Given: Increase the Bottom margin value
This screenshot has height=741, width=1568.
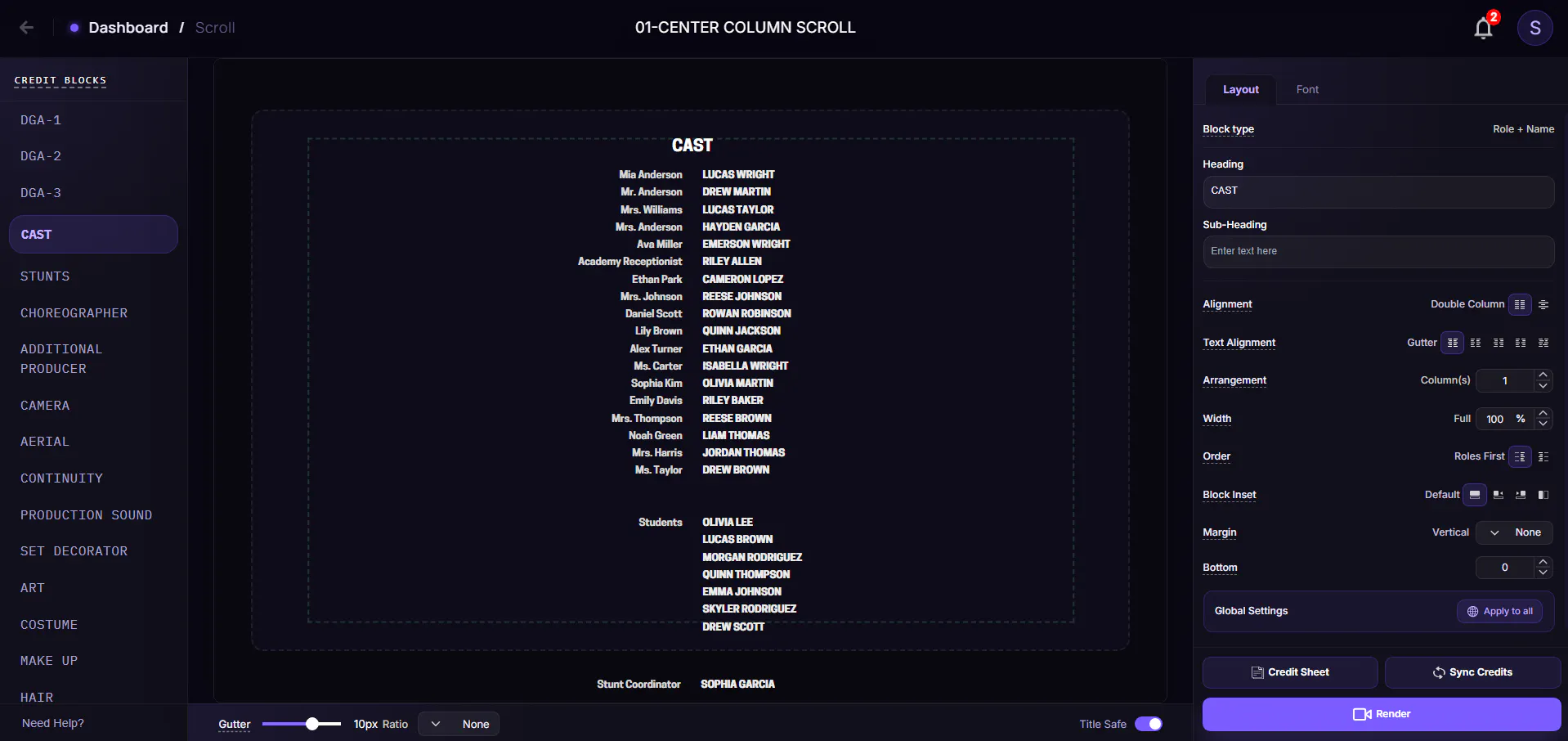Looking at the screenshot, I should coord(1543,562).
